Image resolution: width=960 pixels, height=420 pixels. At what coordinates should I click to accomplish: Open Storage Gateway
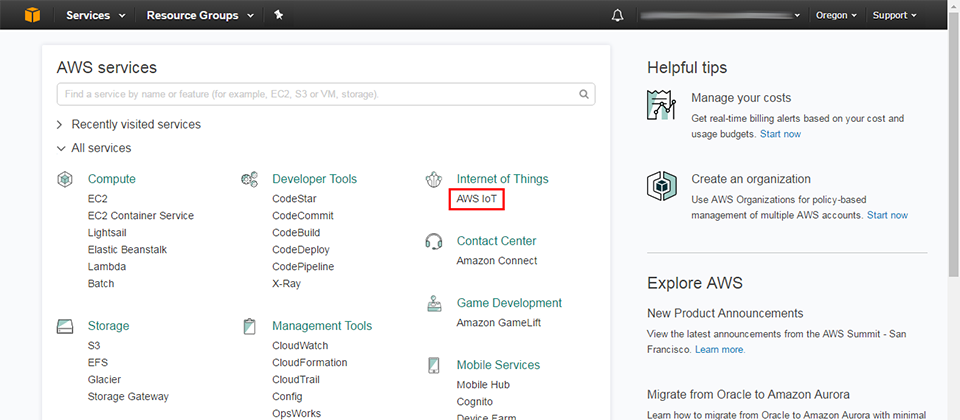(x=129, y=397)
